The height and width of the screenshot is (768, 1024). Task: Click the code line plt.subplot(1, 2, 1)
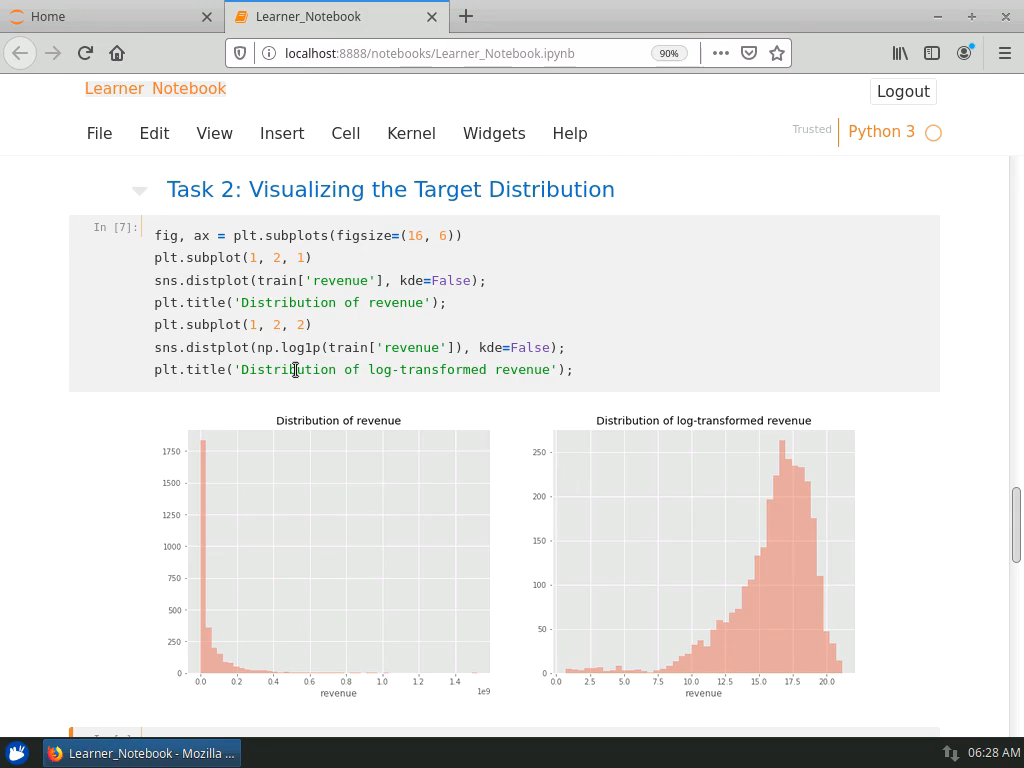pyautogui.click(x=233, y=258)
